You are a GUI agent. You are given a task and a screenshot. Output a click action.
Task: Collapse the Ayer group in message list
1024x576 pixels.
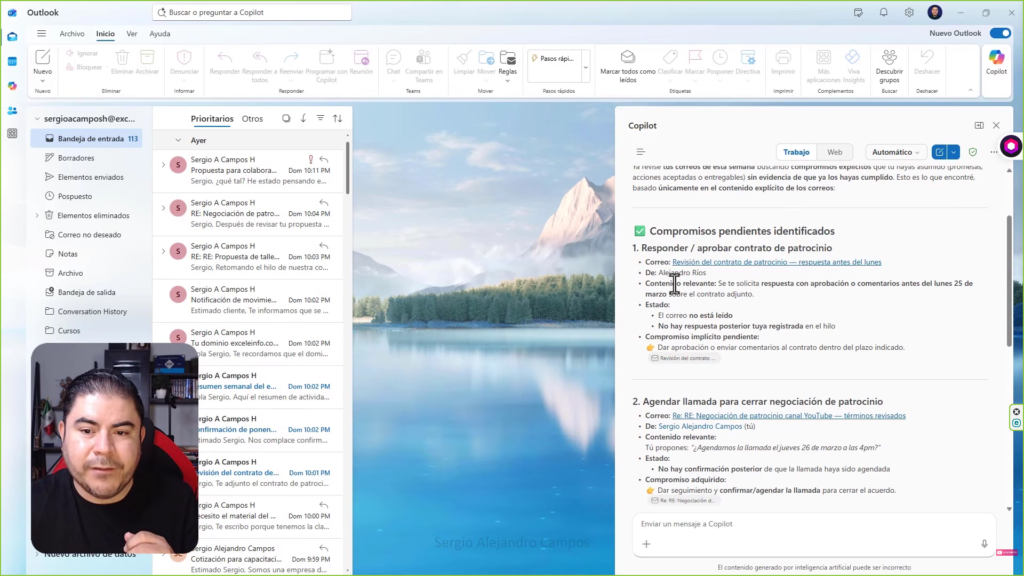coord(178,140)
